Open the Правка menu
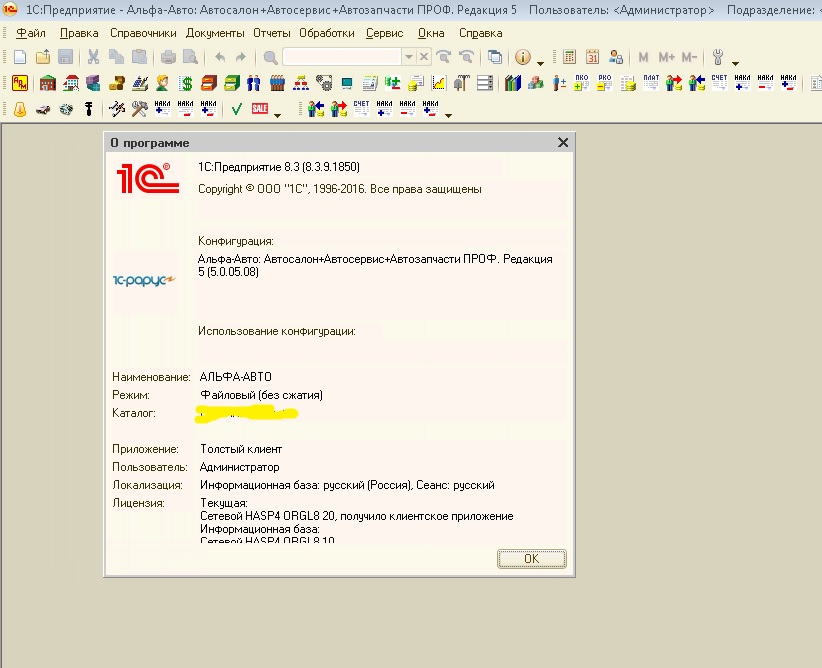The width and height of the screenshot is (822, 668). (x=79, y=33)
